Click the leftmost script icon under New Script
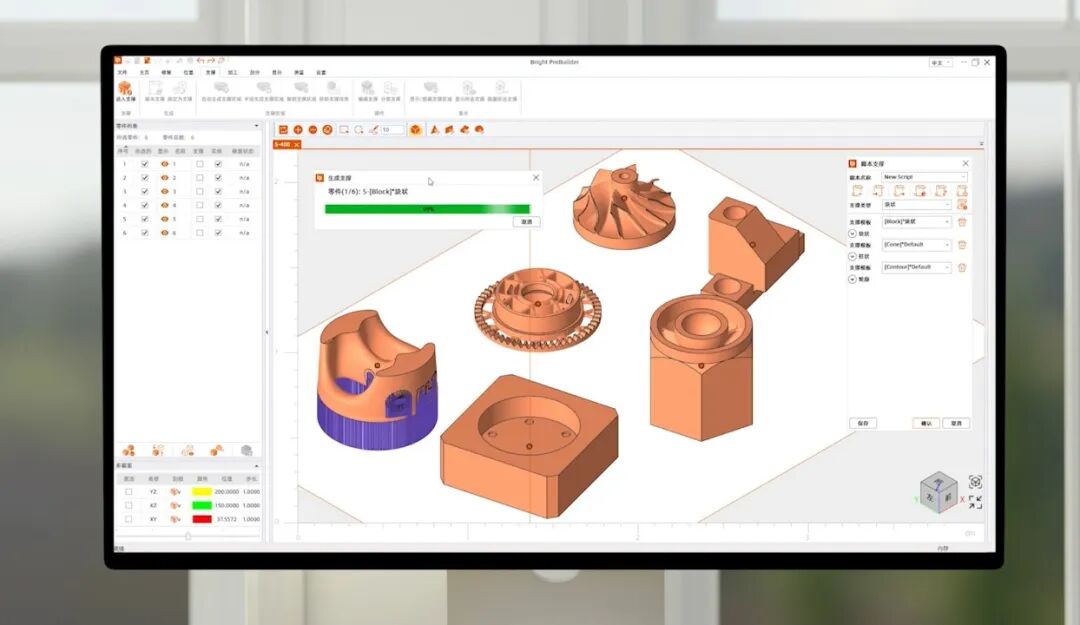The height and width of the screenshot is (625, 1080). pyautogui.click(x=858, y=191)
